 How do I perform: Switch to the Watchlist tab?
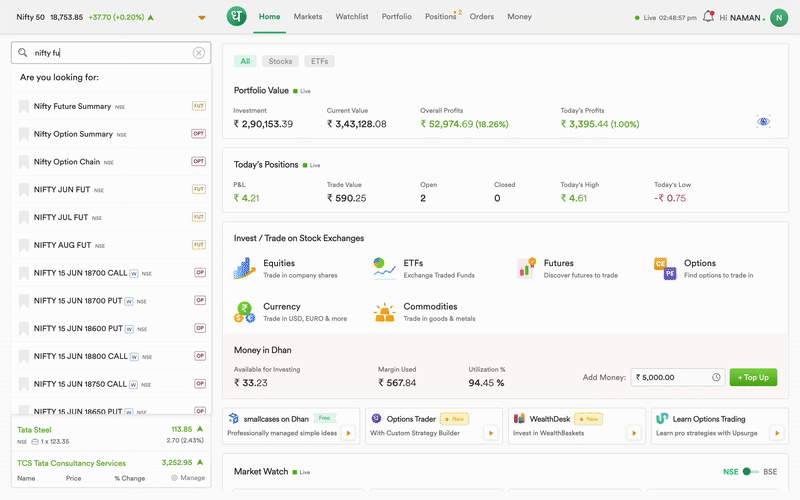pos(351,17)
